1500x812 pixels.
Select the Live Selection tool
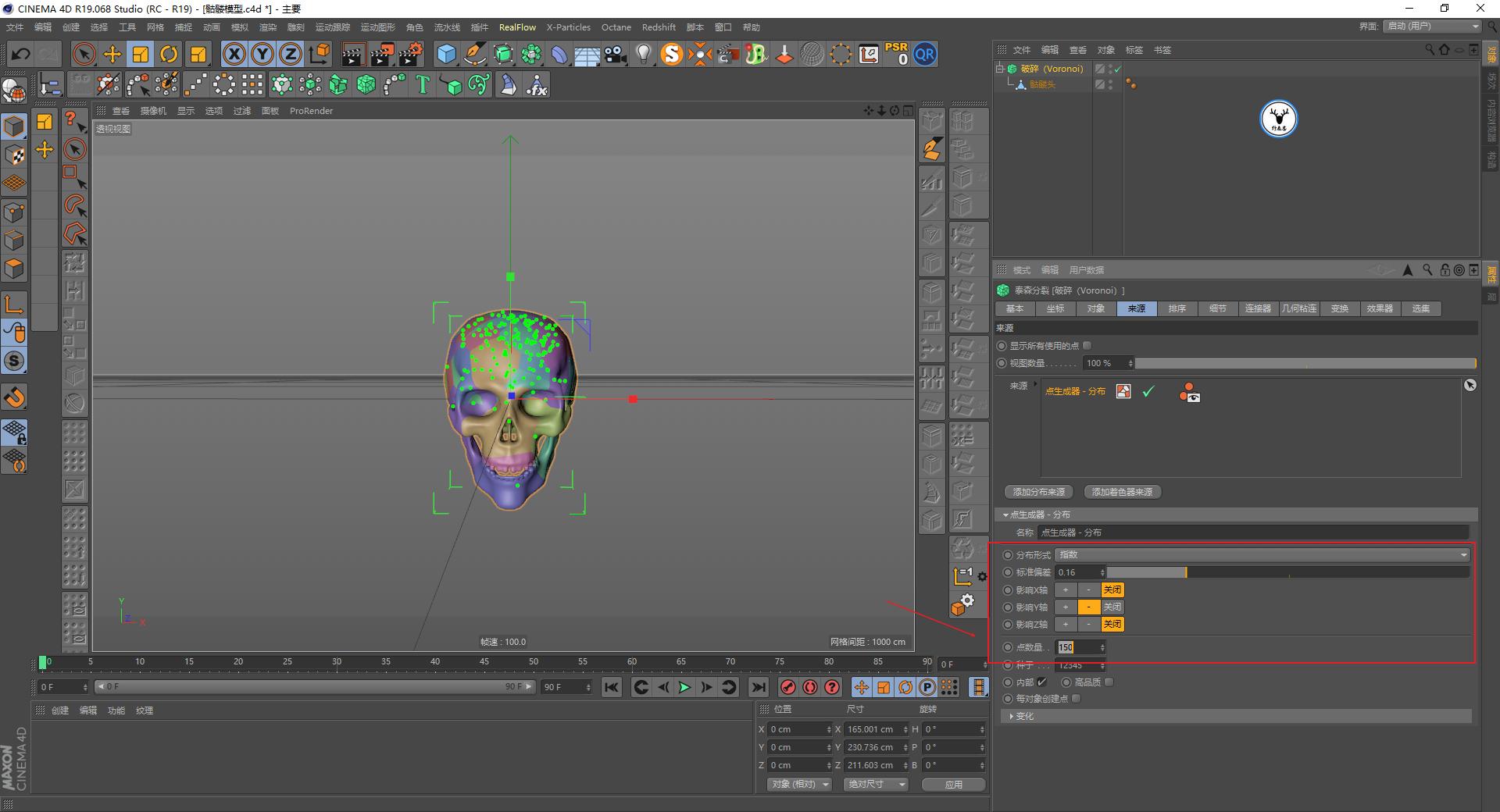[83, 54]
